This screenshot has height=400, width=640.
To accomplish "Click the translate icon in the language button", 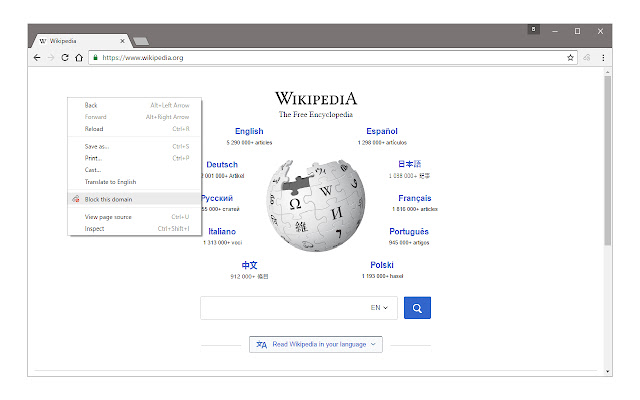I will pyautogui.click(x=262, y=344).
